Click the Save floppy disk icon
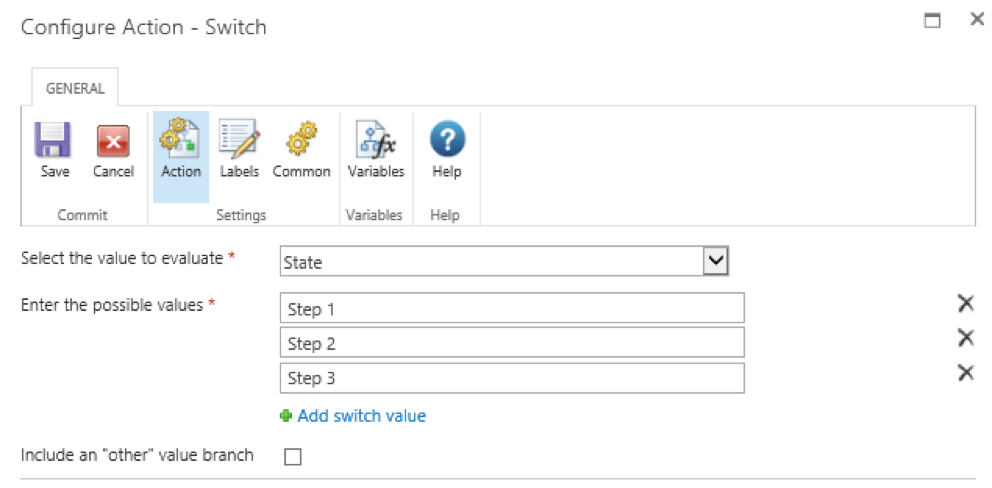 click(53, 139)
